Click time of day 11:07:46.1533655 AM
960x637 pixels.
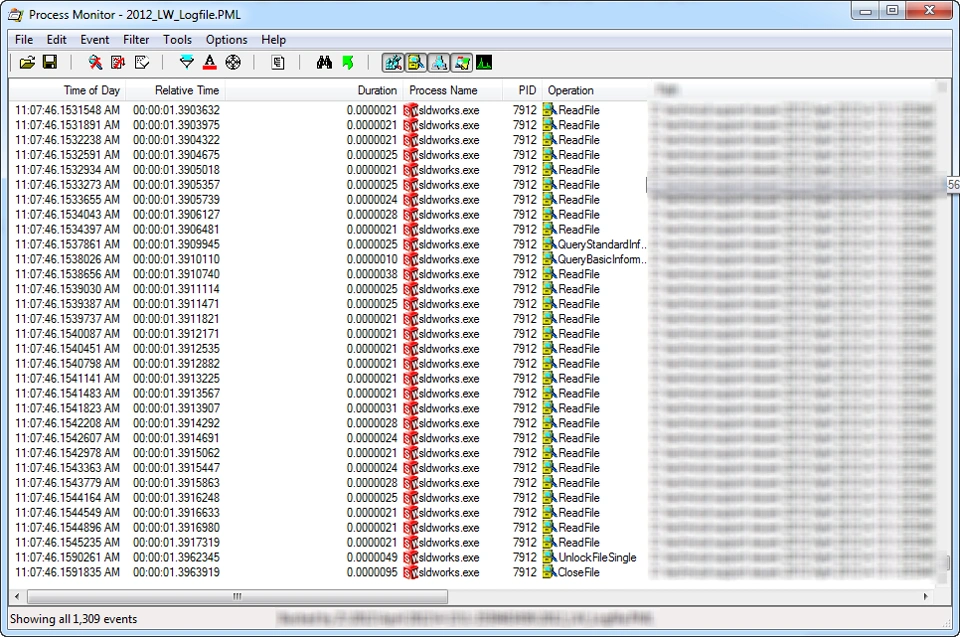click(x=67, y=200)
